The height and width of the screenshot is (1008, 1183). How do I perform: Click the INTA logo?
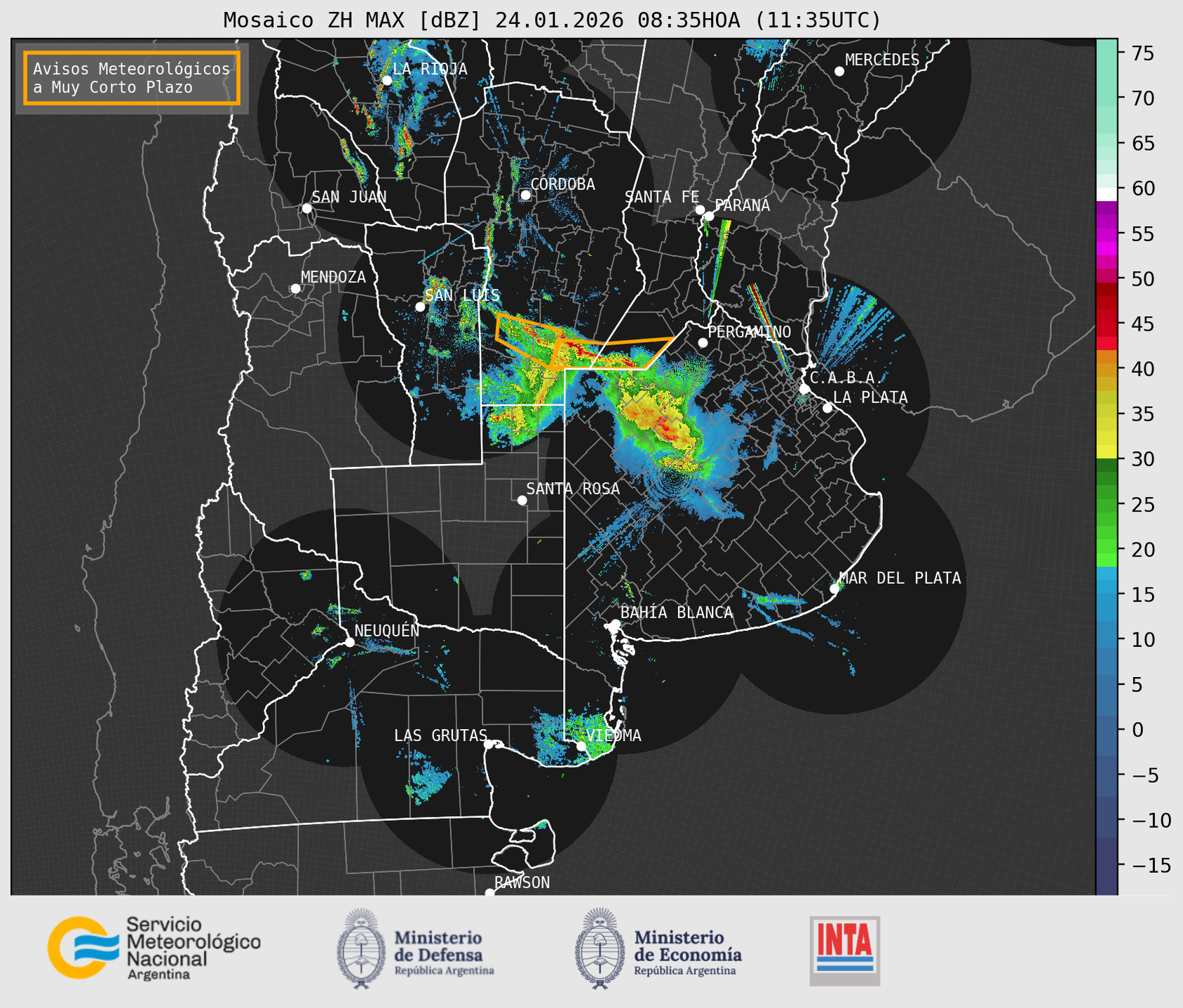(x=844, y=951)
